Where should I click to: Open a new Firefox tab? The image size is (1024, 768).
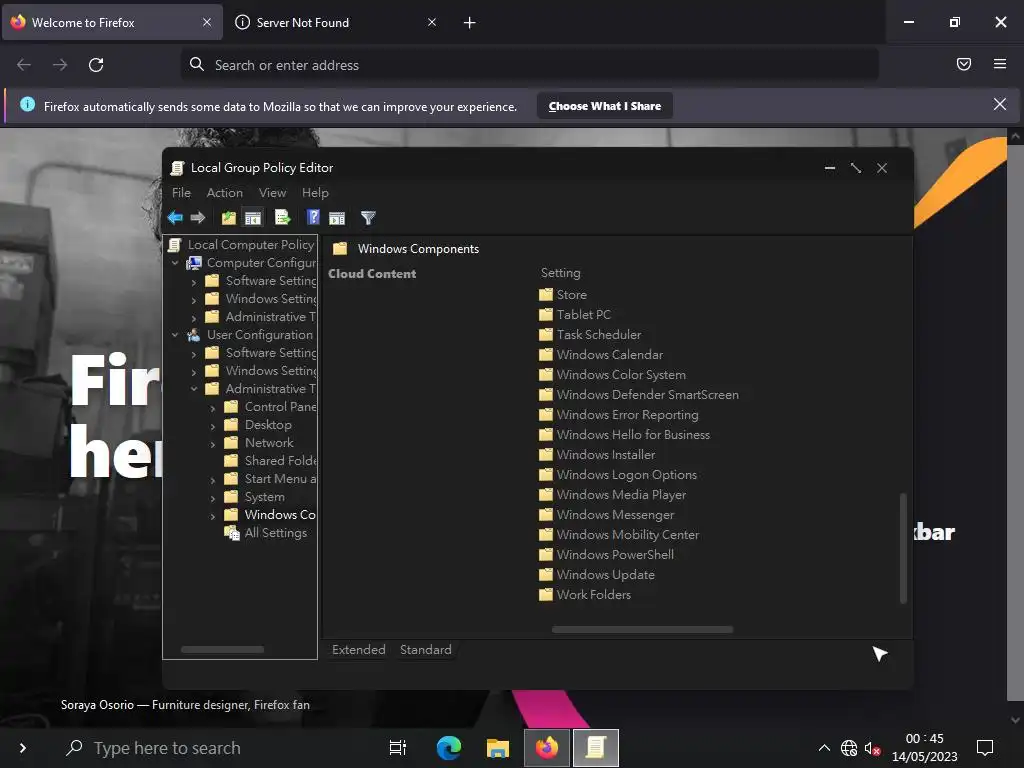[x=469, y=23]
